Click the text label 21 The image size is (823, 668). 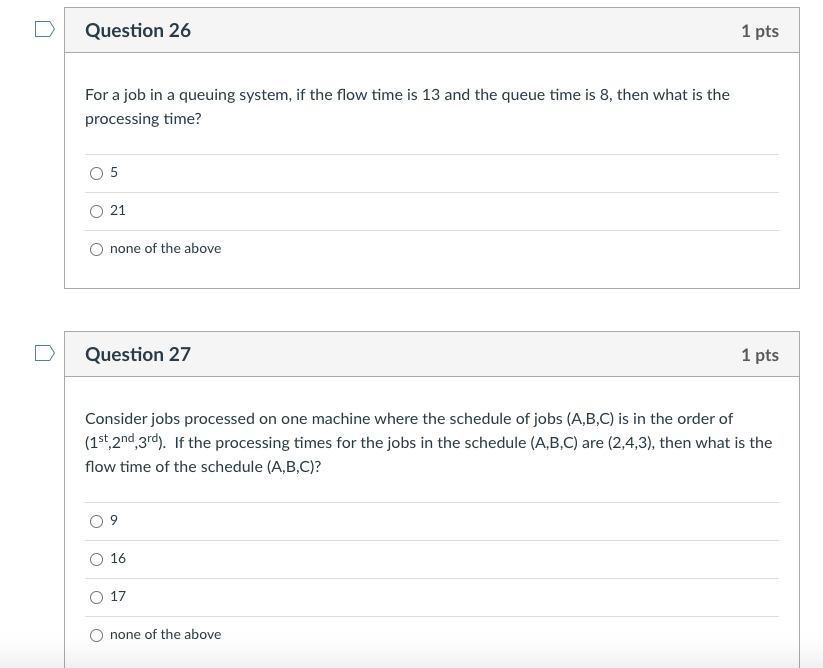point(117,211)
